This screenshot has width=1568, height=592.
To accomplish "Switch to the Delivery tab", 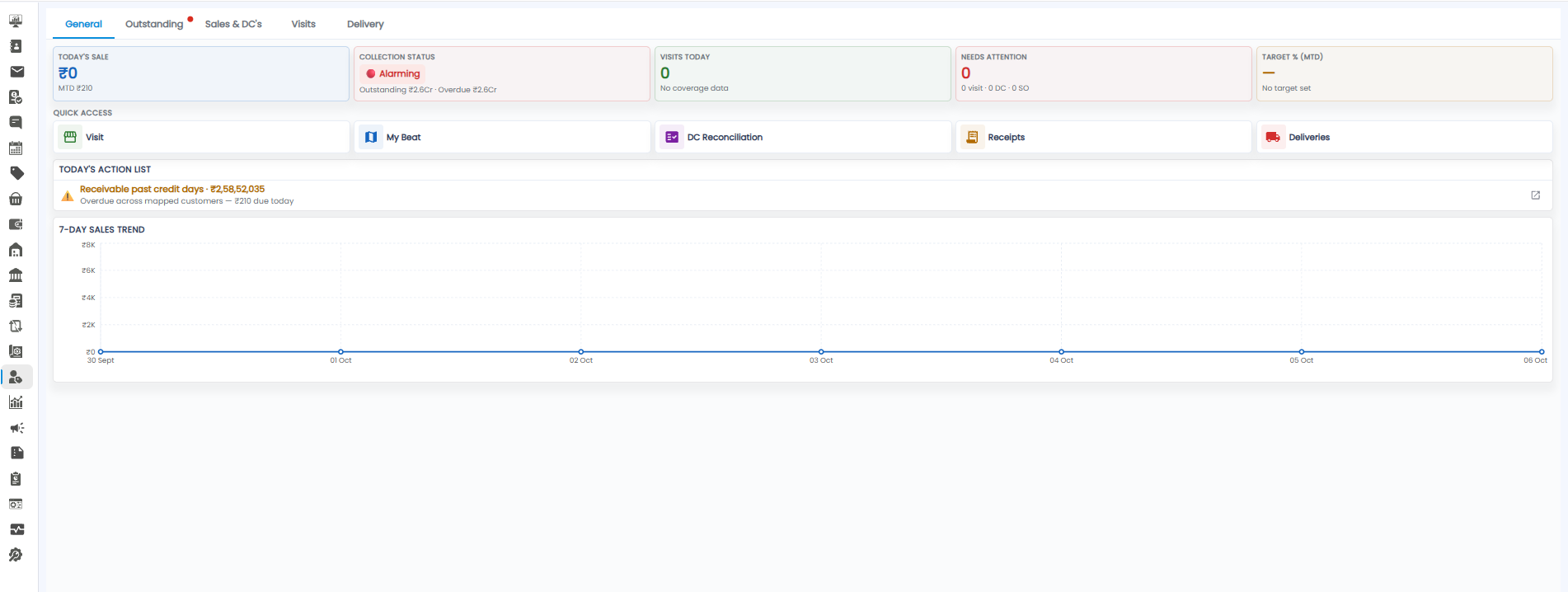I will click(365, 24).
